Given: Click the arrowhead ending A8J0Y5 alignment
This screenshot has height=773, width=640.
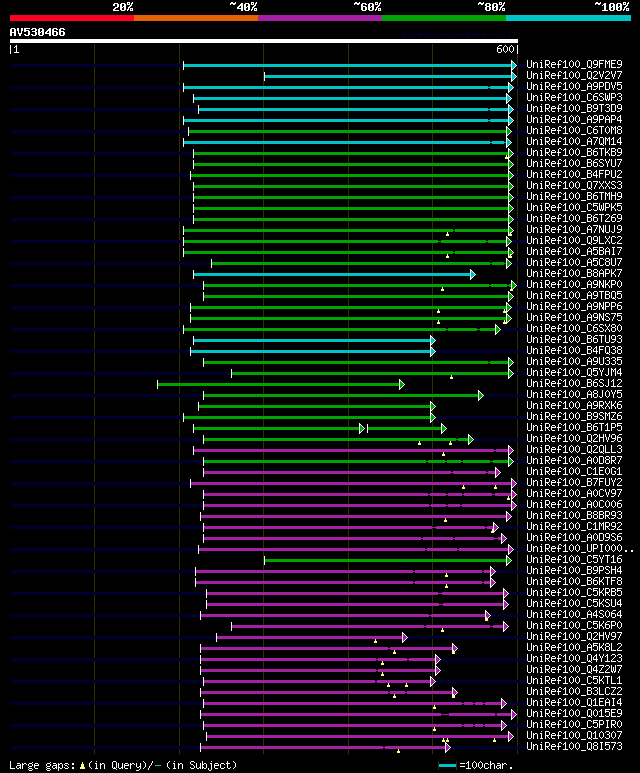Looking at the screenshot, I should tap(481, 395).
